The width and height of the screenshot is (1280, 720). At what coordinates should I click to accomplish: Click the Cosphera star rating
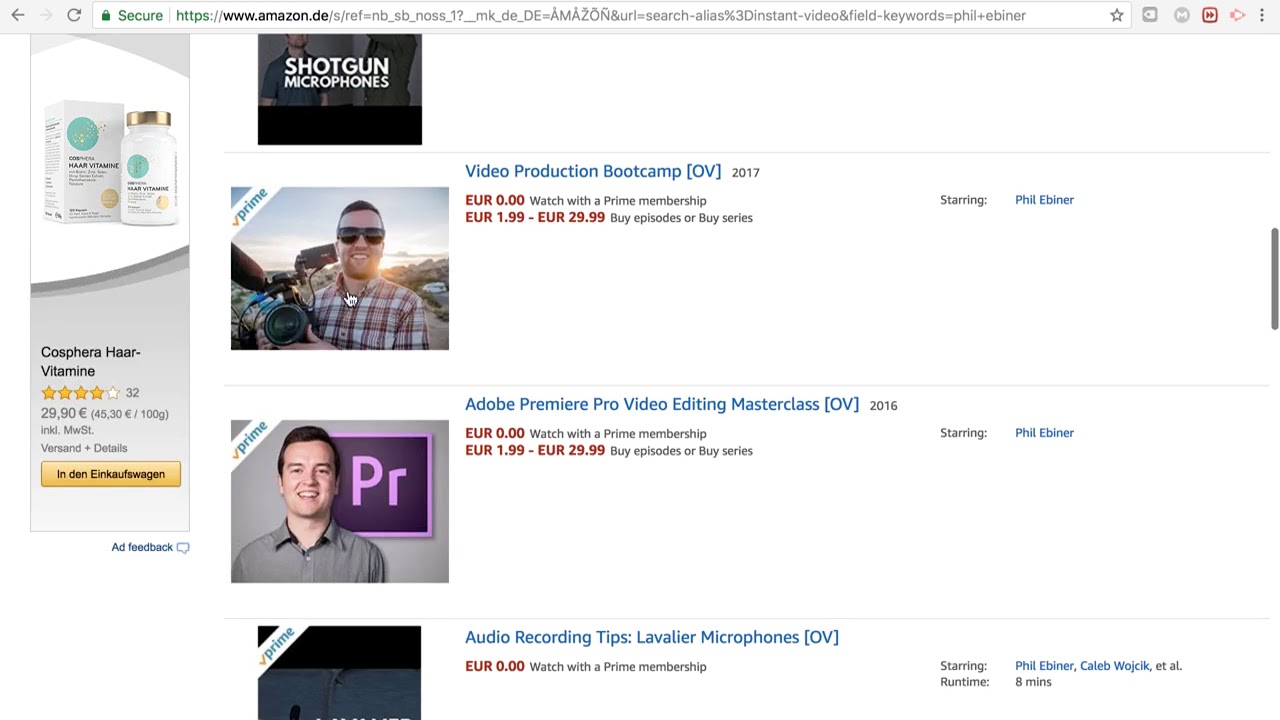(x=80, y=393)
